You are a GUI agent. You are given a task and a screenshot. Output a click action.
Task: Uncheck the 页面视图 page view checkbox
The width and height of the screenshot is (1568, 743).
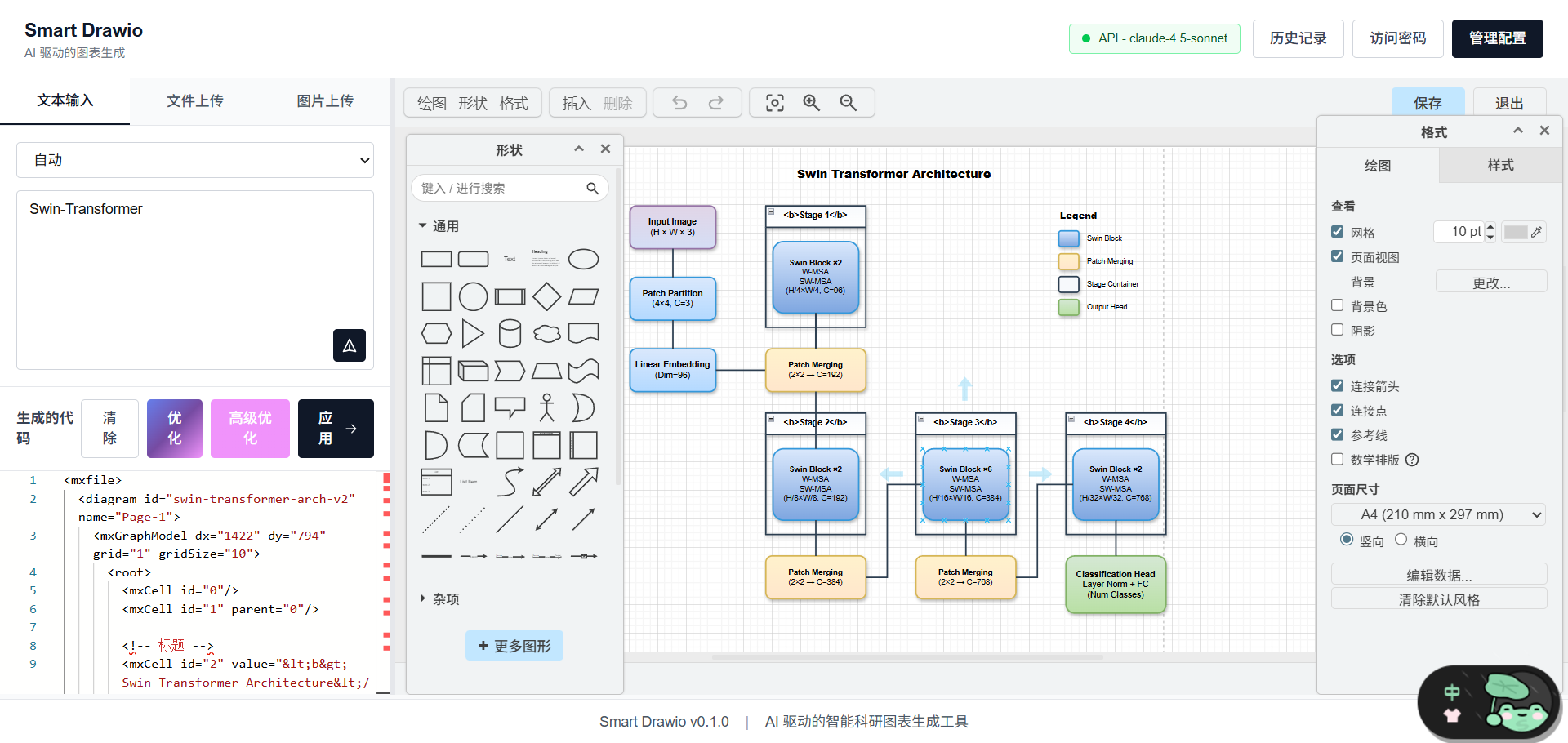1337,256
